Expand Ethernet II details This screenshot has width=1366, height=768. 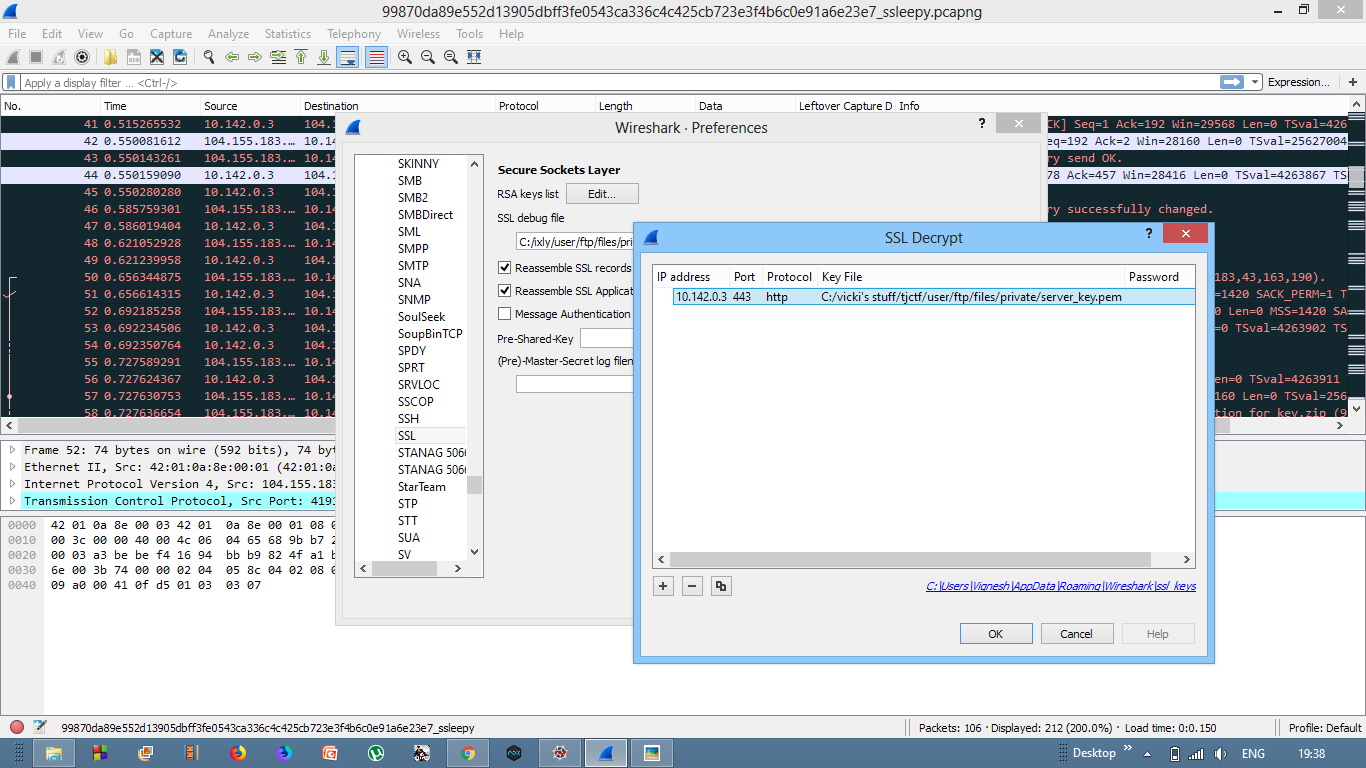13,467
